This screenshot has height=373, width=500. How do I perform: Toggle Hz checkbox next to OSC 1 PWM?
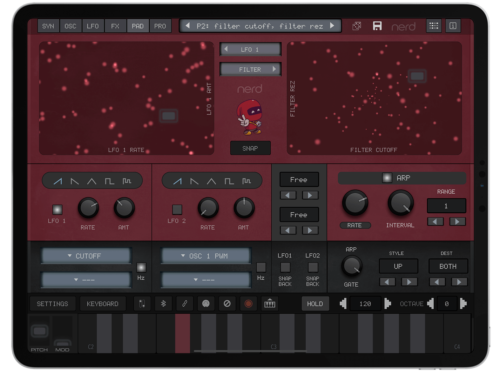(261, 267)
